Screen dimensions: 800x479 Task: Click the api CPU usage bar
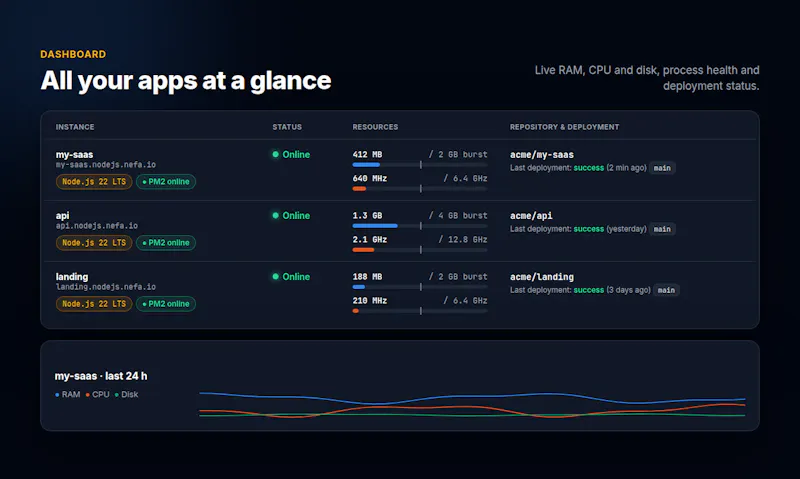point(420,249)
